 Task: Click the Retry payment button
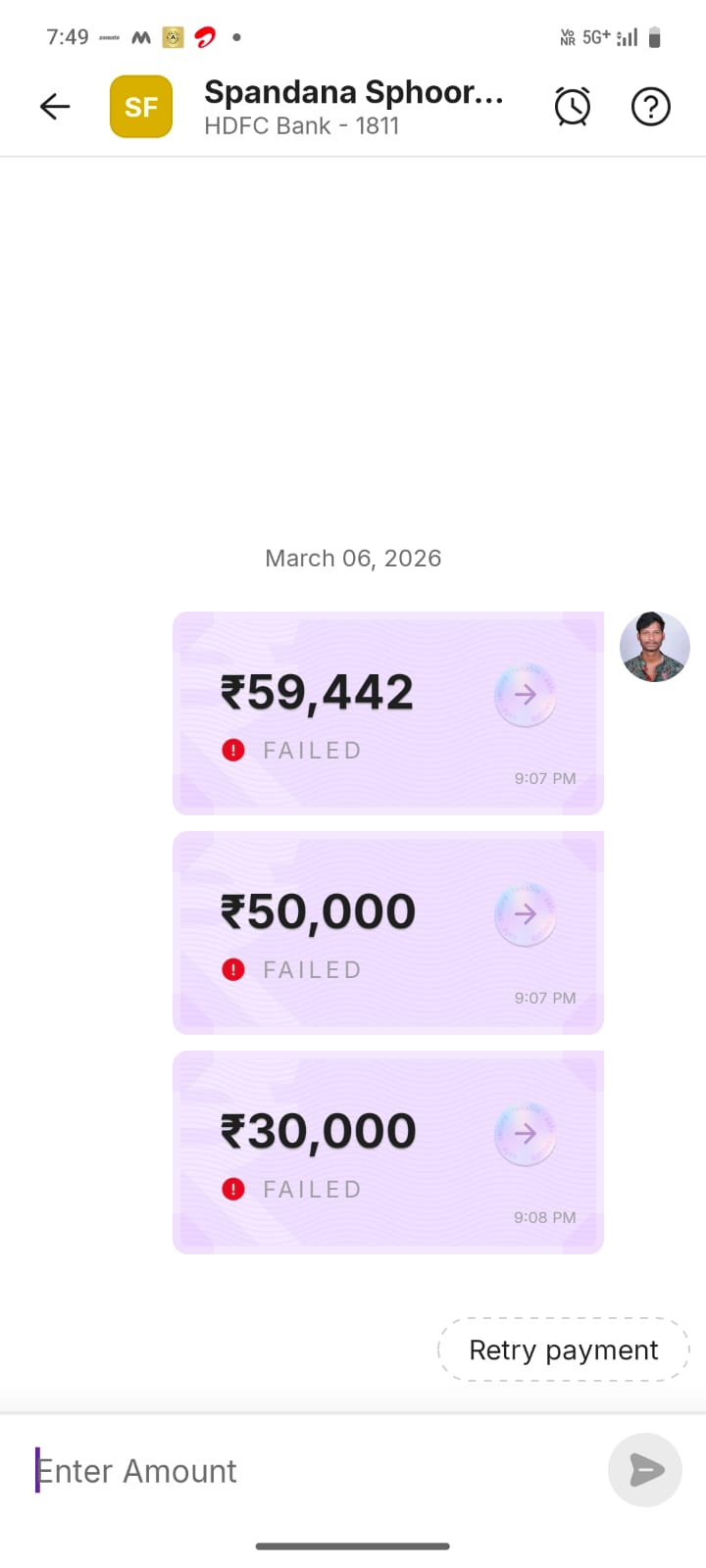[563, 1350]
